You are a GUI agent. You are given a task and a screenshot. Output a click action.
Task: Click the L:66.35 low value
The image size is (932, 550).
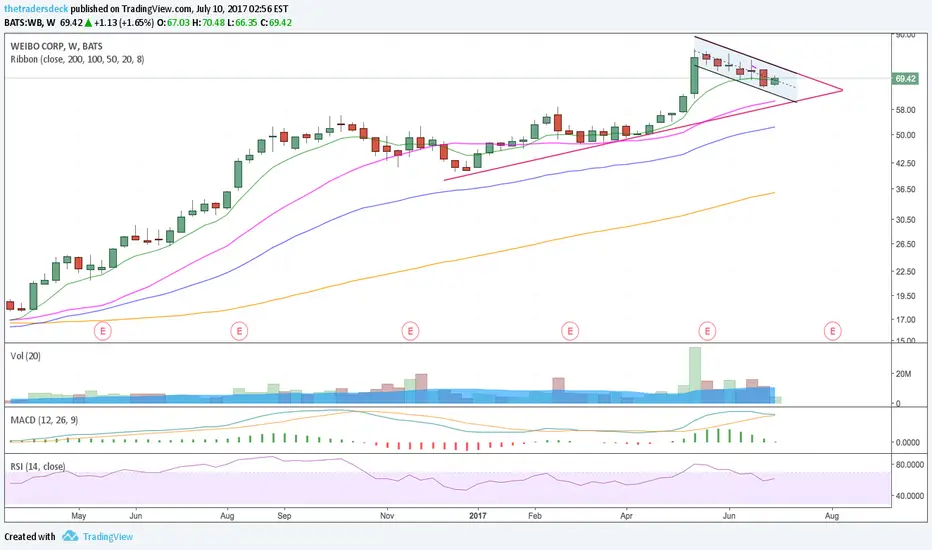point(243,23)
